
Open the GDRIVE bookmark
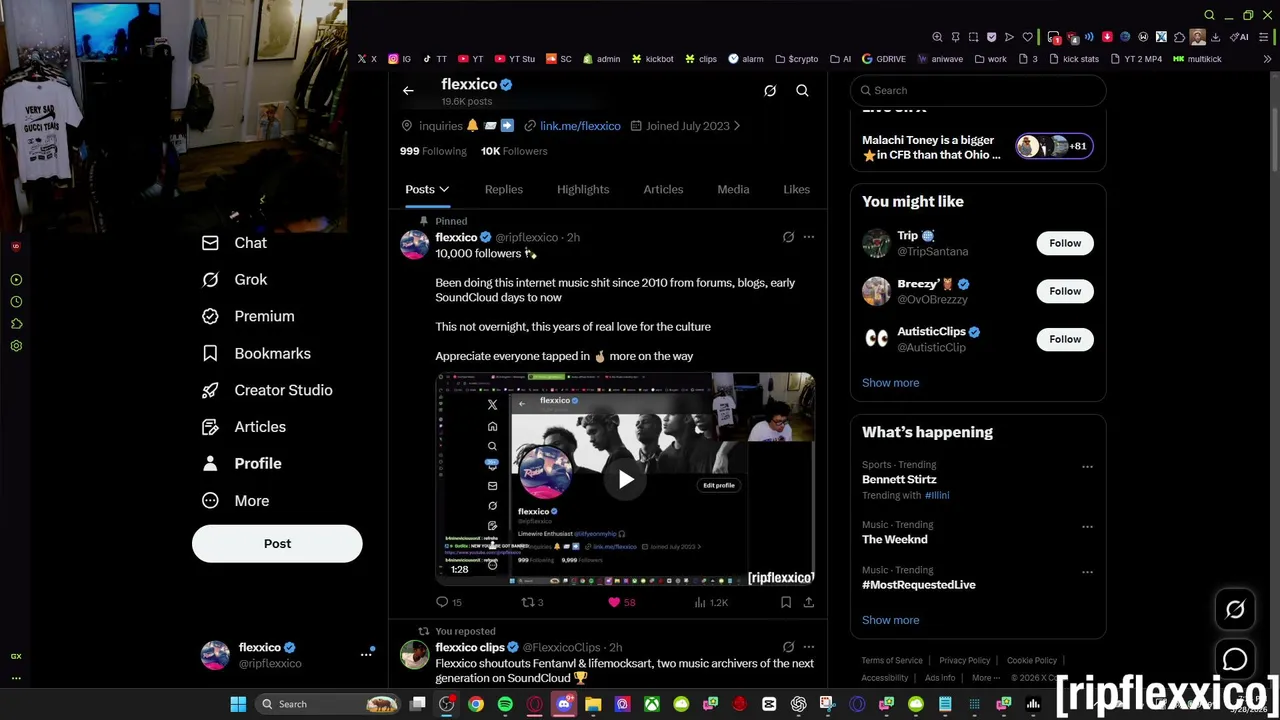[883, 59]
